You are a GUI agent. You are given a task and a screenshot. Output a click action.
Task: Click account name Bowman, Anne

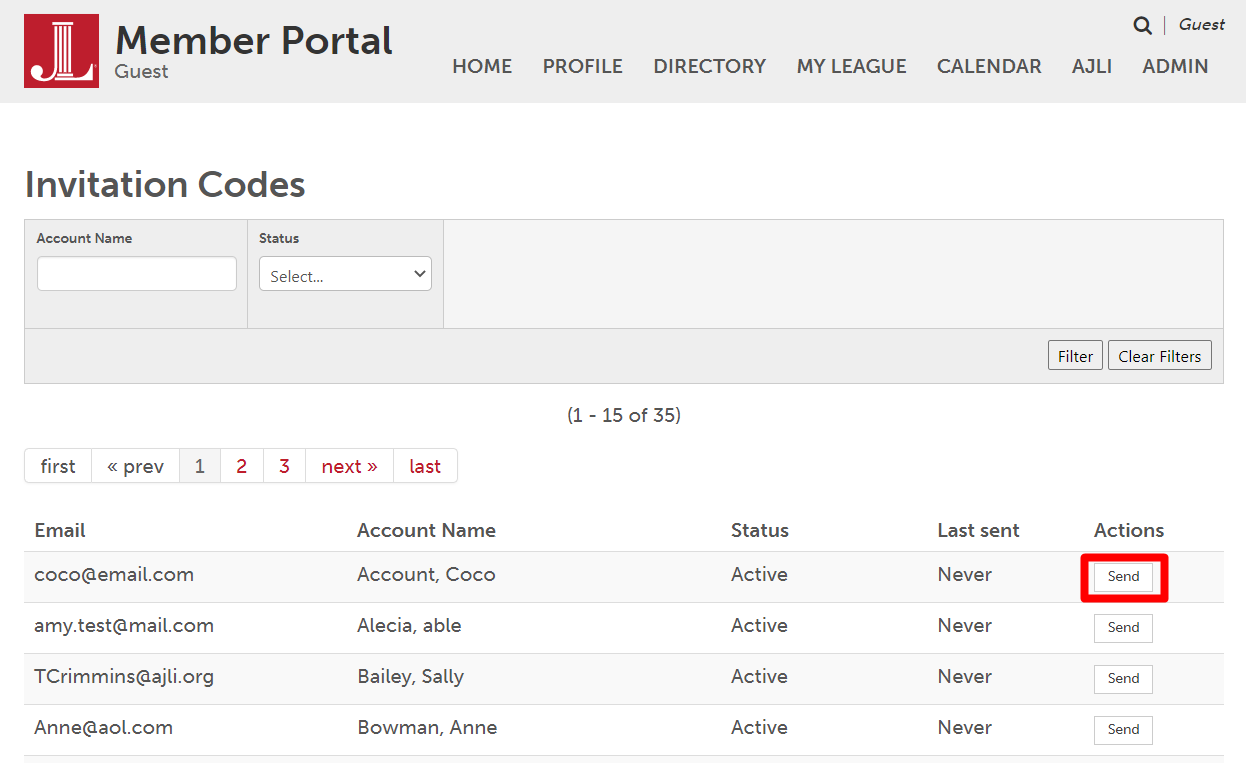pos(427,728)
